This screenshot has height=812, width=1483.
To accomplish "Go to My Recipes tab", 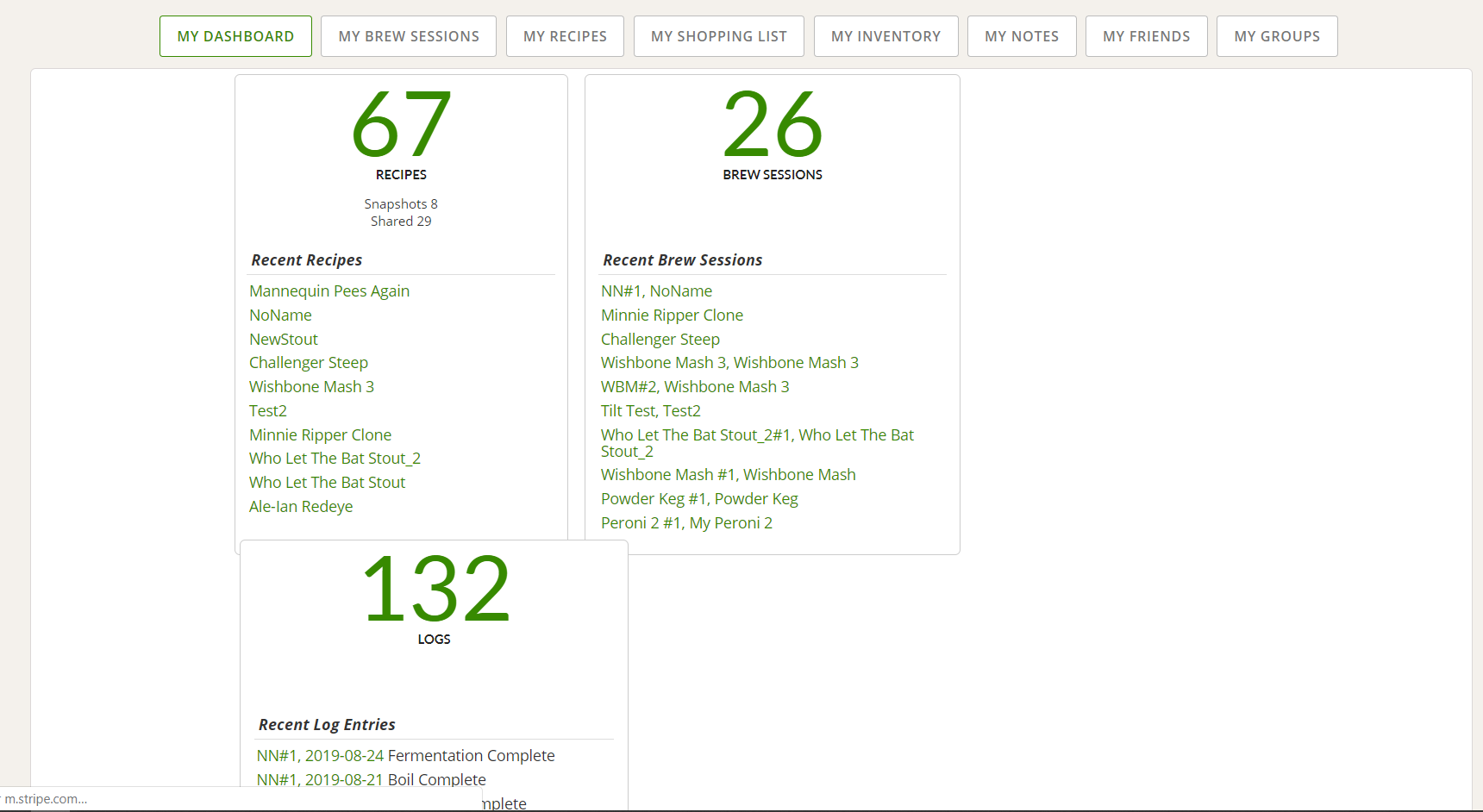I will 565,36.
